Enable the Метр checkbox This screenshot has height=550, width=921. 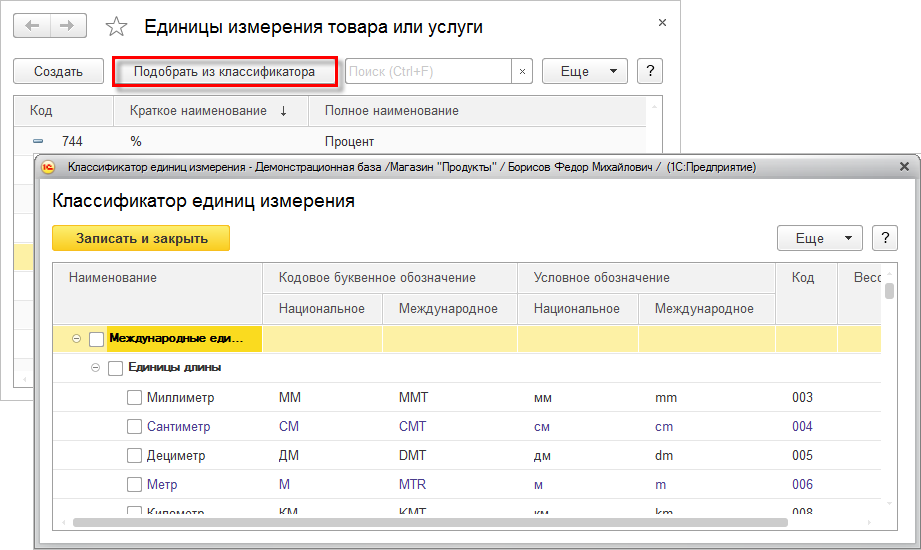pos(135,485)
